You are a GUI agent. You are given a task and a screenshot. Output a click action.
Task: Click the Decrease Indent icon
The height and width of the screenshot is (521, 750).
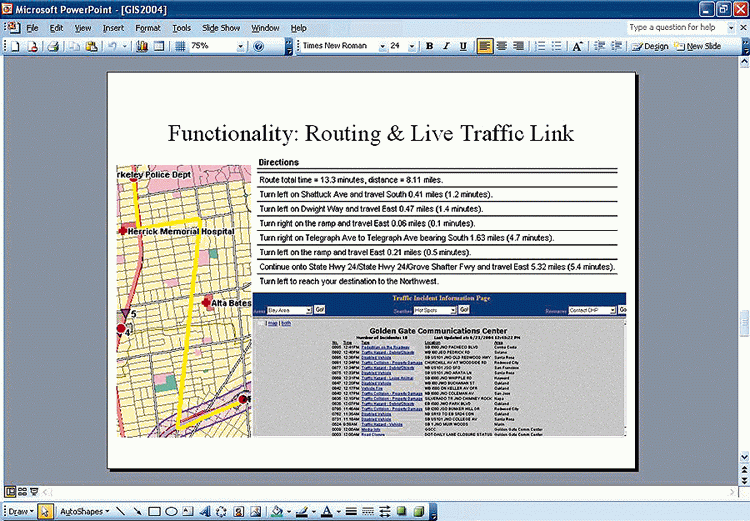pyautogui.click(x=599, y=46)
